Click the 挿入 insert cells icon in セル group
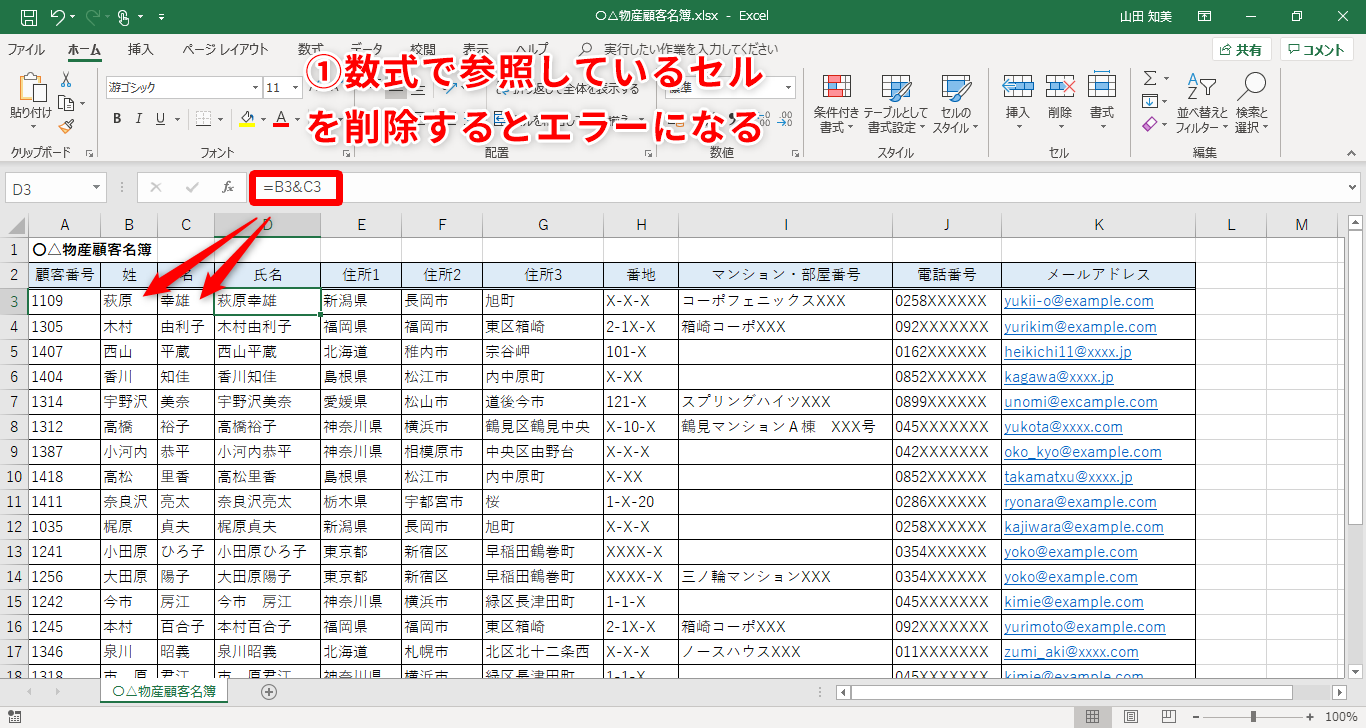Viewport: 1366px width, 728px height. [1017, 87]
